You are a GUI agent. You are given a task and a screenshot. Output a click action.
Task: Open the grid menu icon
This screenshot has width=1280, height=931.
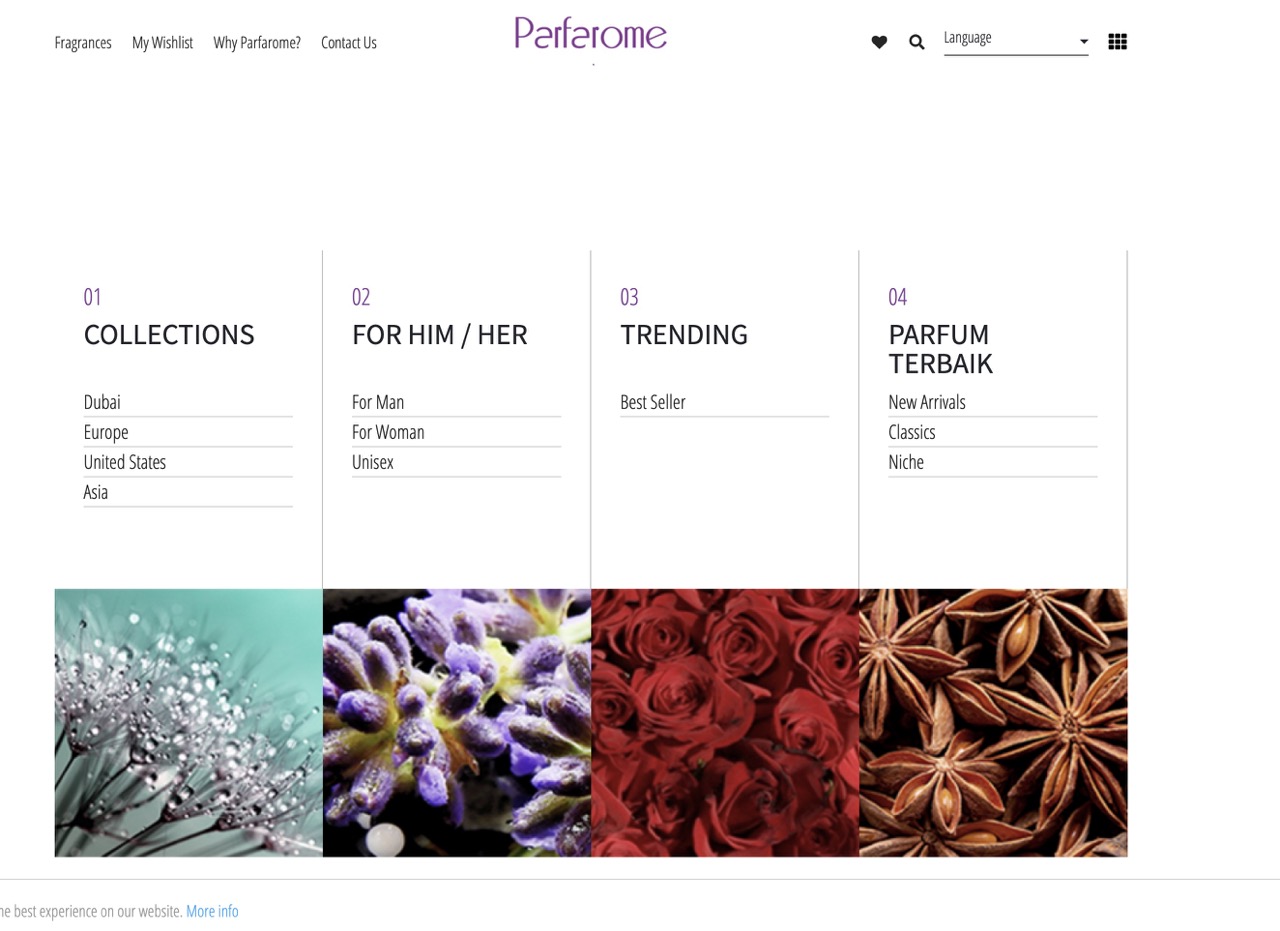point(1117,42)
